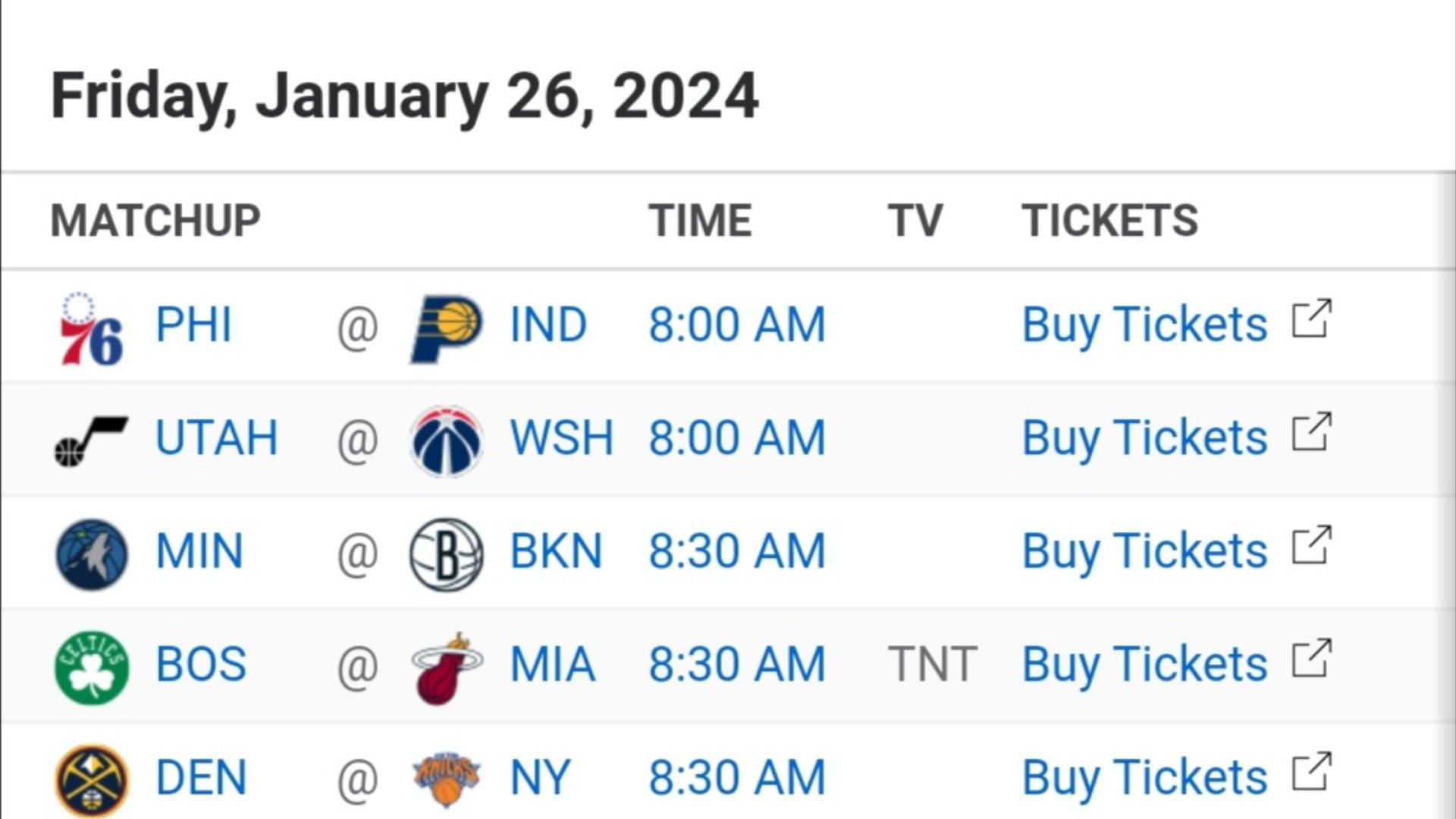Select the Boston Celtics shamrock logo
The image size is (1456, 819).
92,667
